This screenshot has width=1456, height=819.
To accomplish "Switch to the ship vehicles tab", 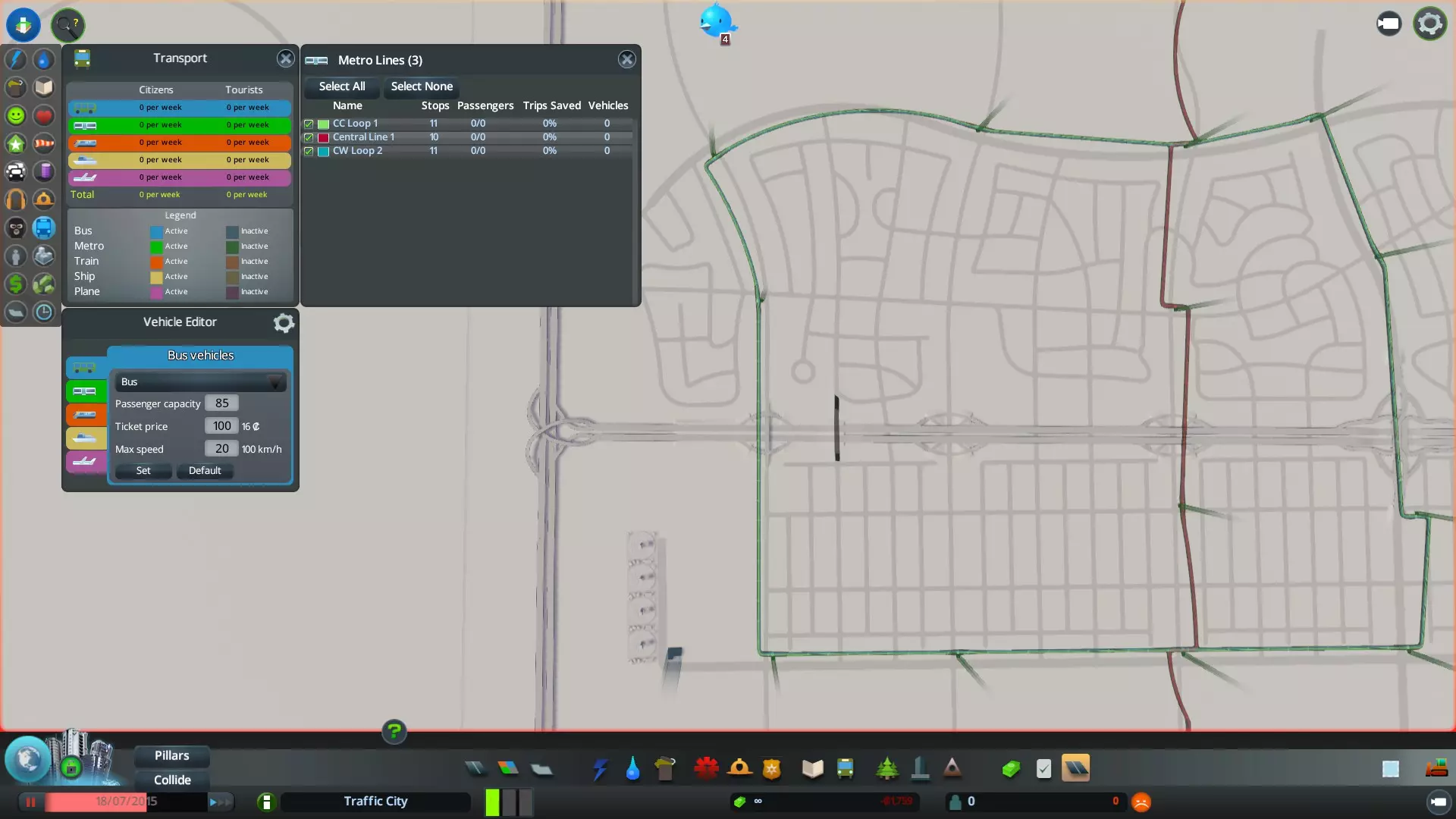I will [x=85, y=438].
